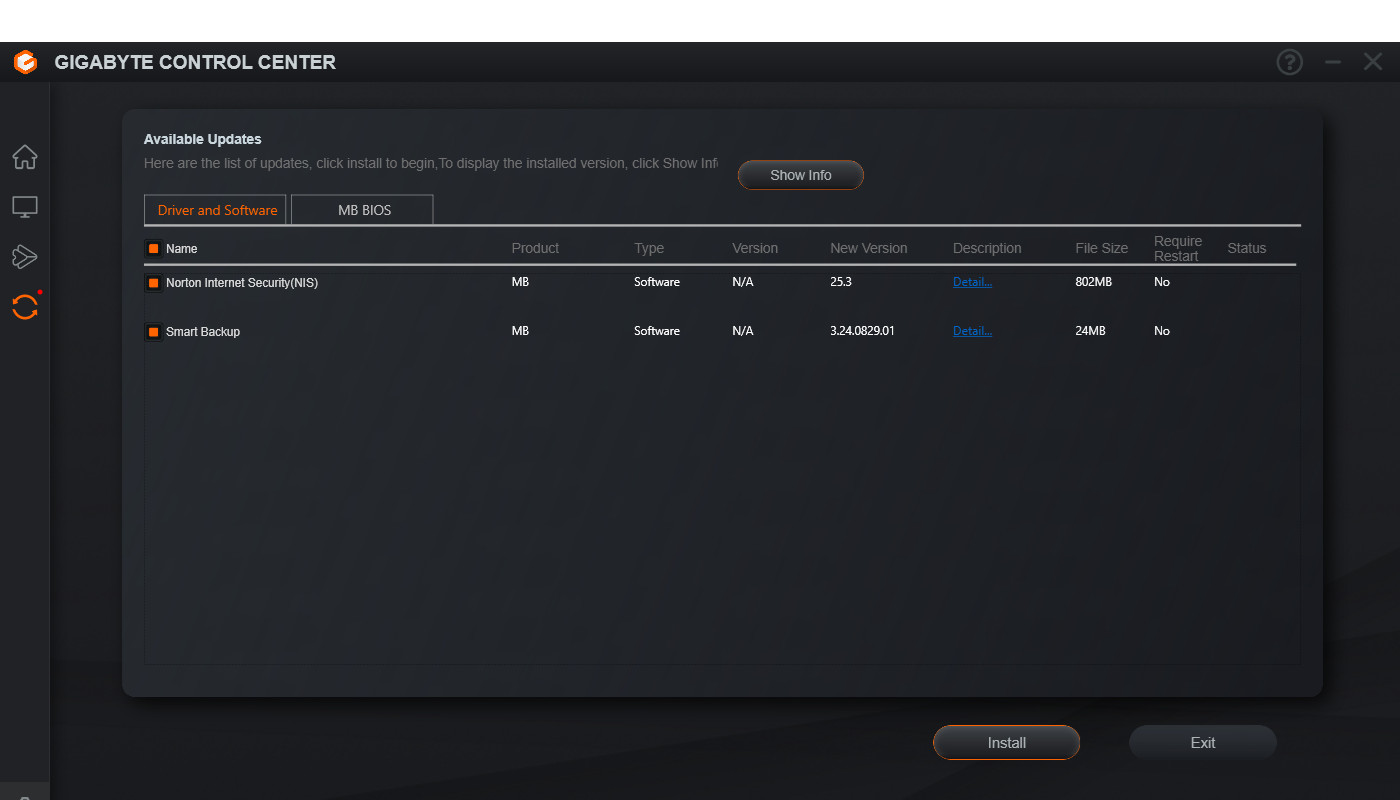Open the arrow-shaped performance icon in sidebar
Screen dimensions: 1400x800
coord(25,257)
